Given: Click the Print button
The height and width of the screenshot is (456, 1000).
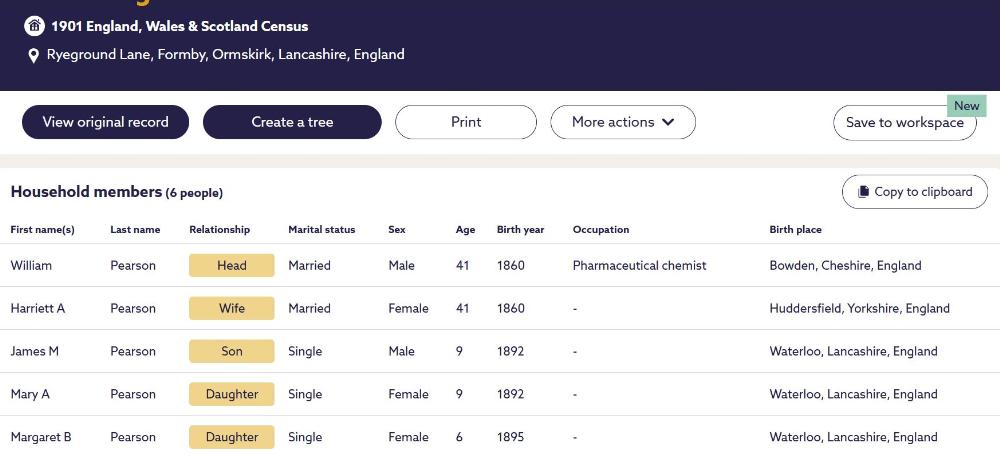Looking at the screenshot, I should coord(465,122).
